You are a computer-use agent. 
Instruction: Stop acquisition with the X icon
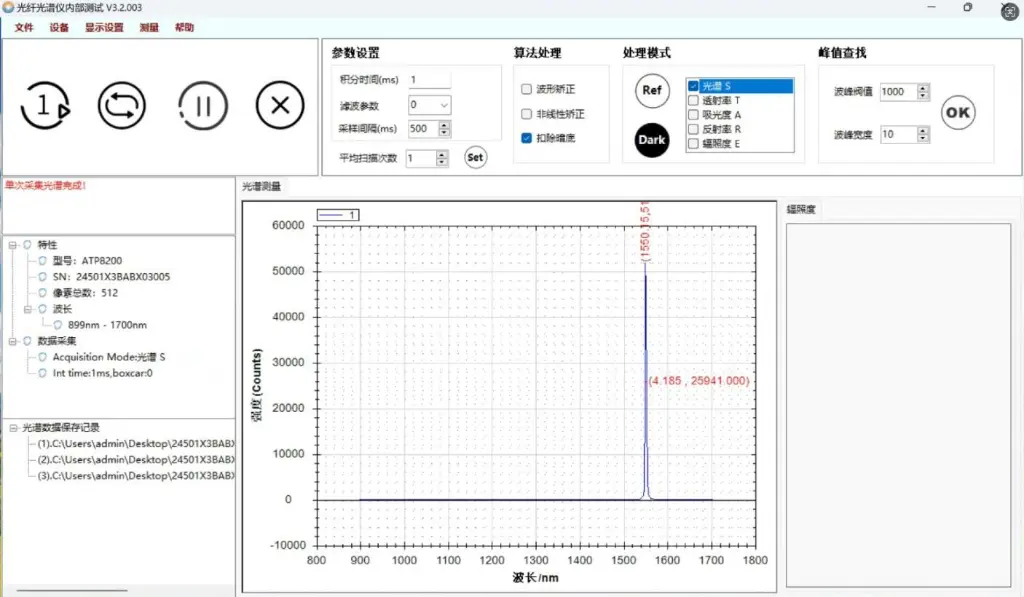280,105
